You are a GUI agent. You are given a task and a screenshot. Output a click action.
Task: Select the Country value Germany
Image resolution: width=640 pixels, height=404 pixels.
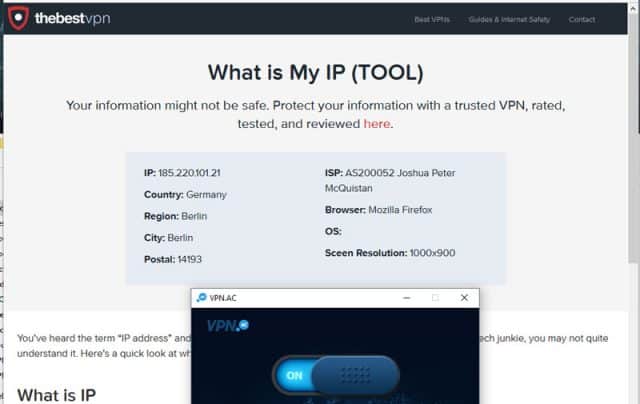pos(206,195)
